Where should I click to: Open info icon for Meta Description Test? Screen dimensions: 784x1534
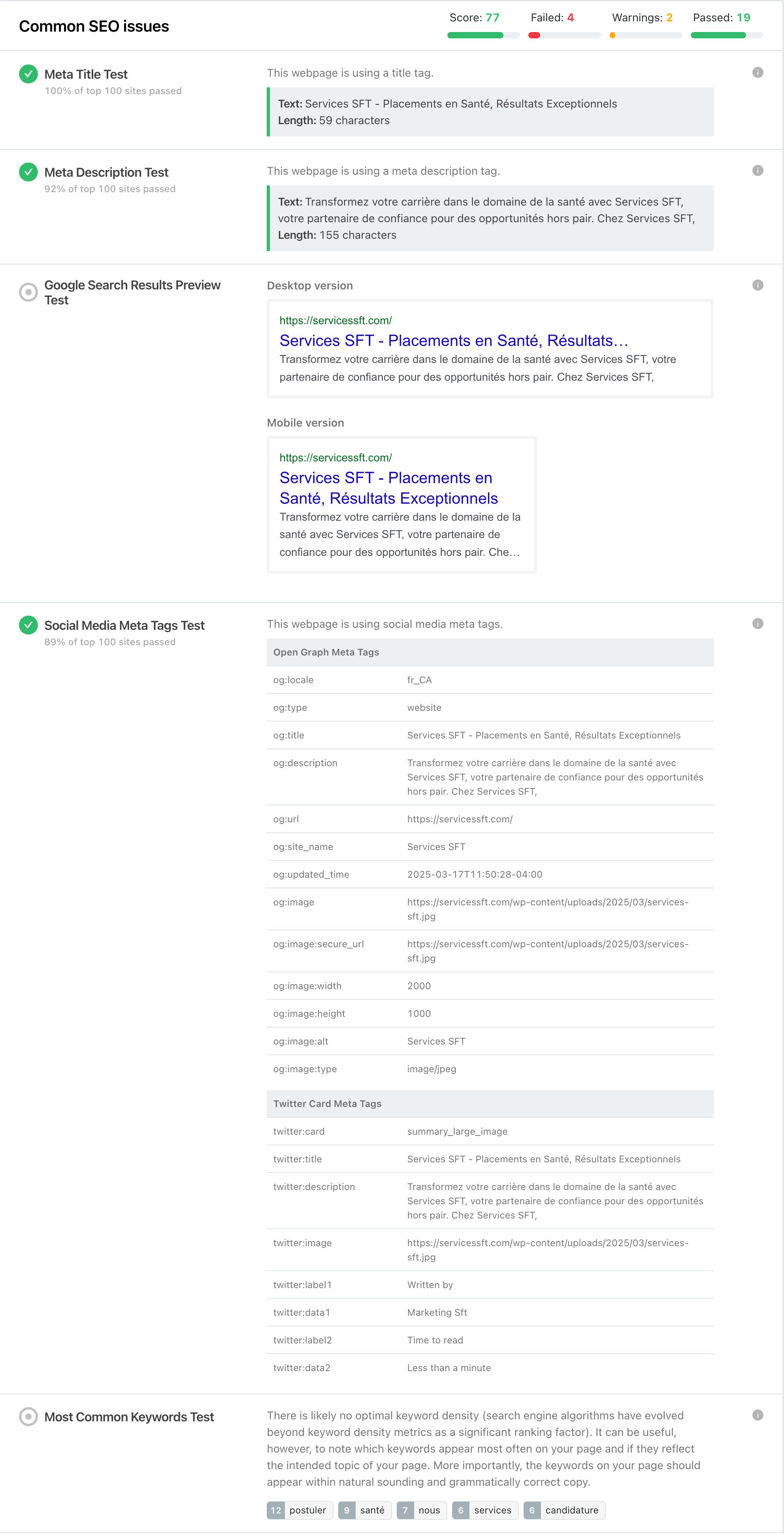tap(757, 171)
